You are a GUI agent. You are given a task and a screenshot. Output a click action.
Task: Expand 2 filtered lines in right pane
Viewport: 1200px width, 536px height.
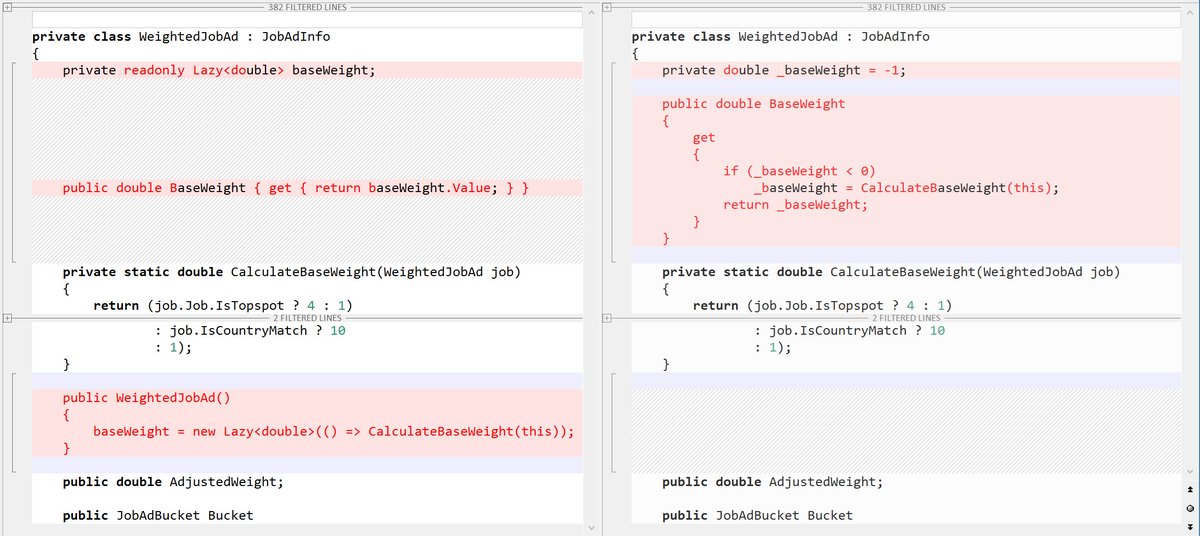(x=607, y=317)
